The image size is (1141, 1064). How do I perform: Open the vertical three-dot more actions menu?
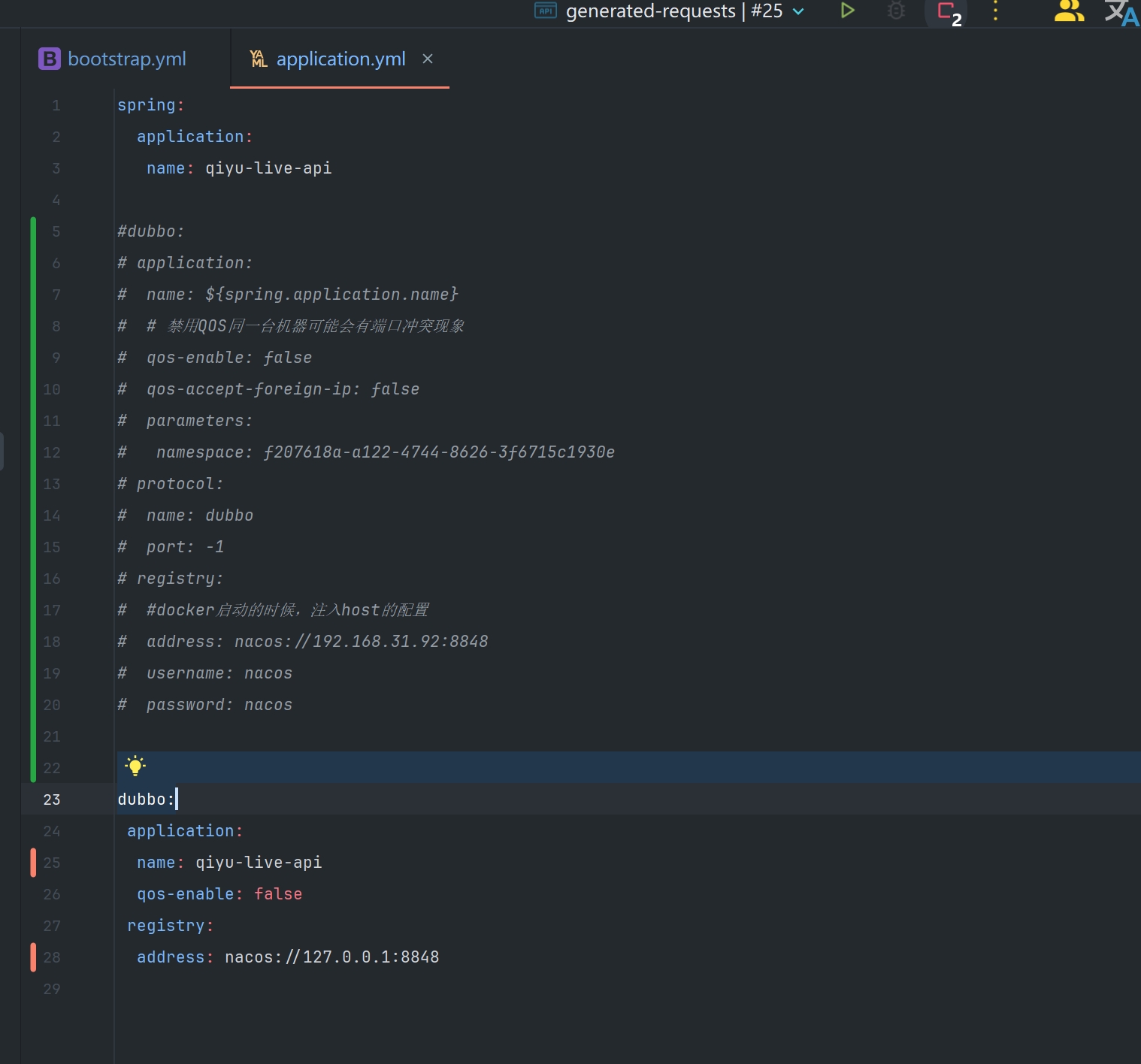pyautogui.click(x=995, y=11)
